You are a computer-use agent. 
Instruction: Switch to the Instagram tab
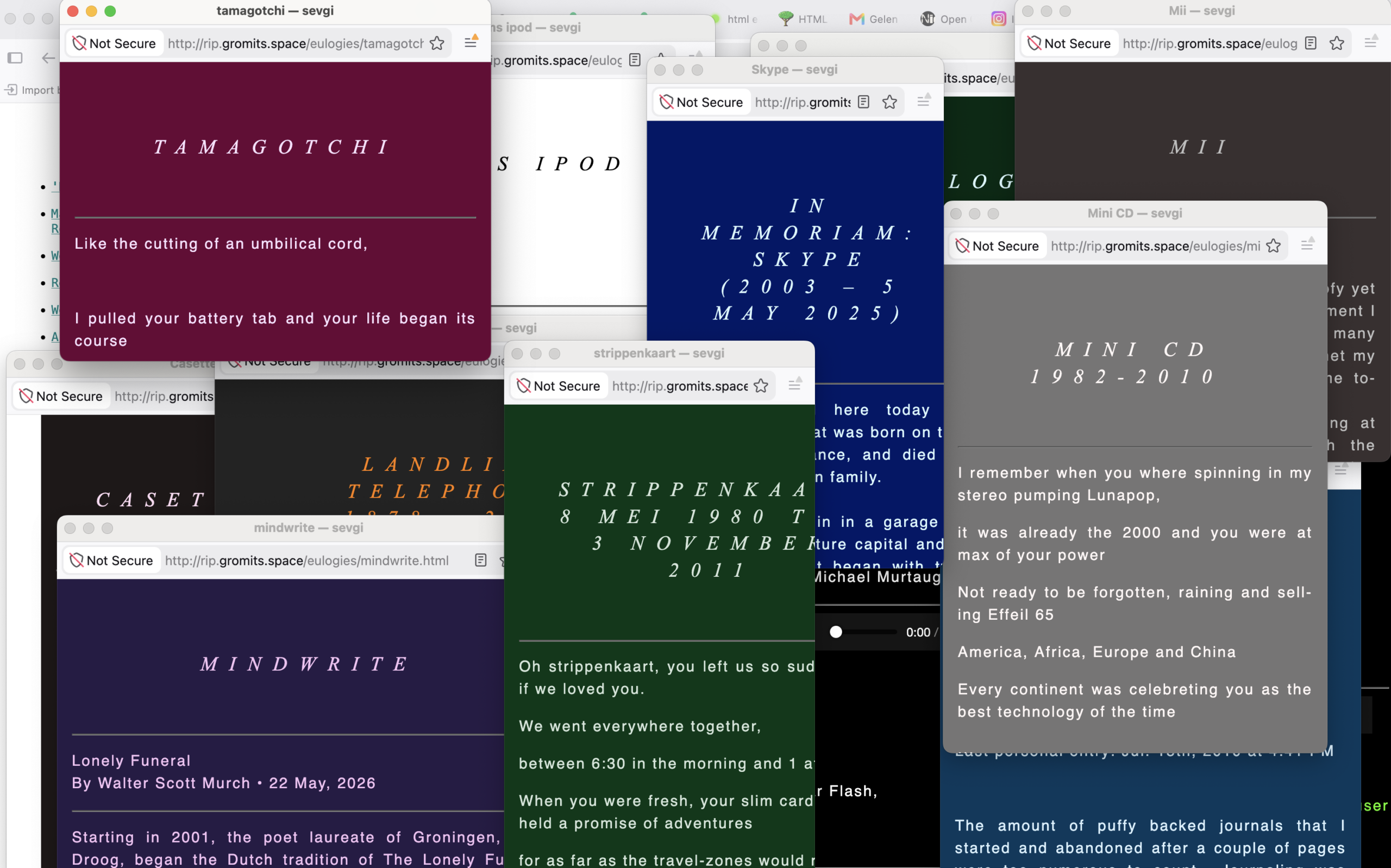[x=999, y=19]
